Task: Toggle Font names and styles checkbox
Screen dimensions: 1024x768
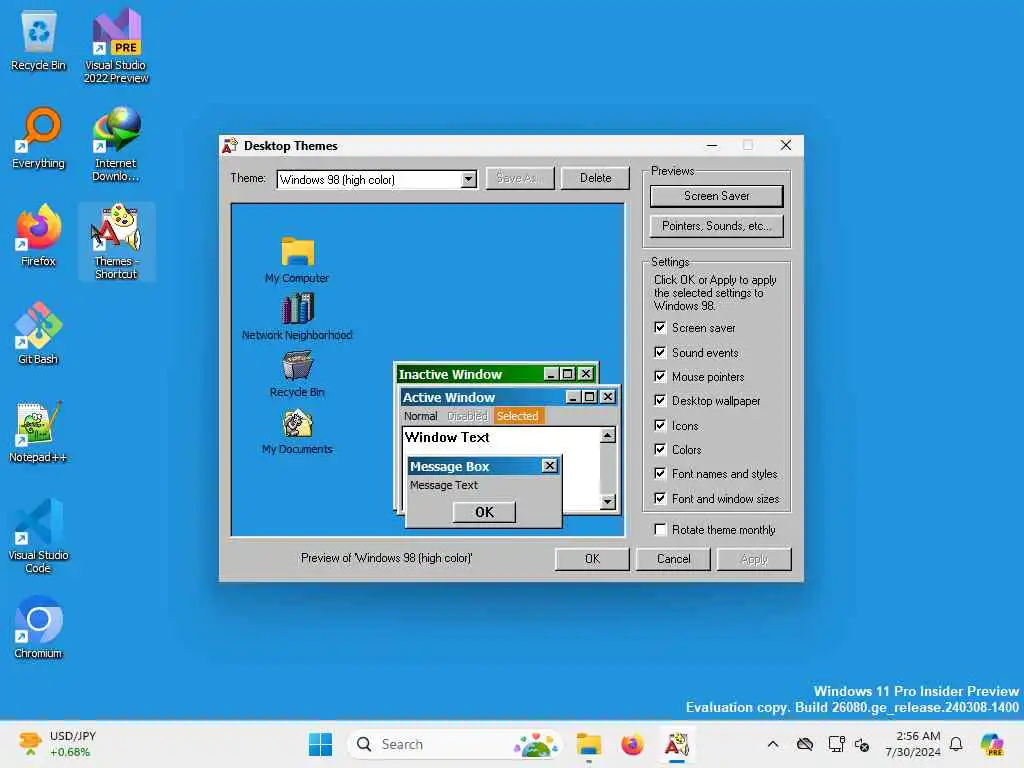Action: tap(660, 473)
